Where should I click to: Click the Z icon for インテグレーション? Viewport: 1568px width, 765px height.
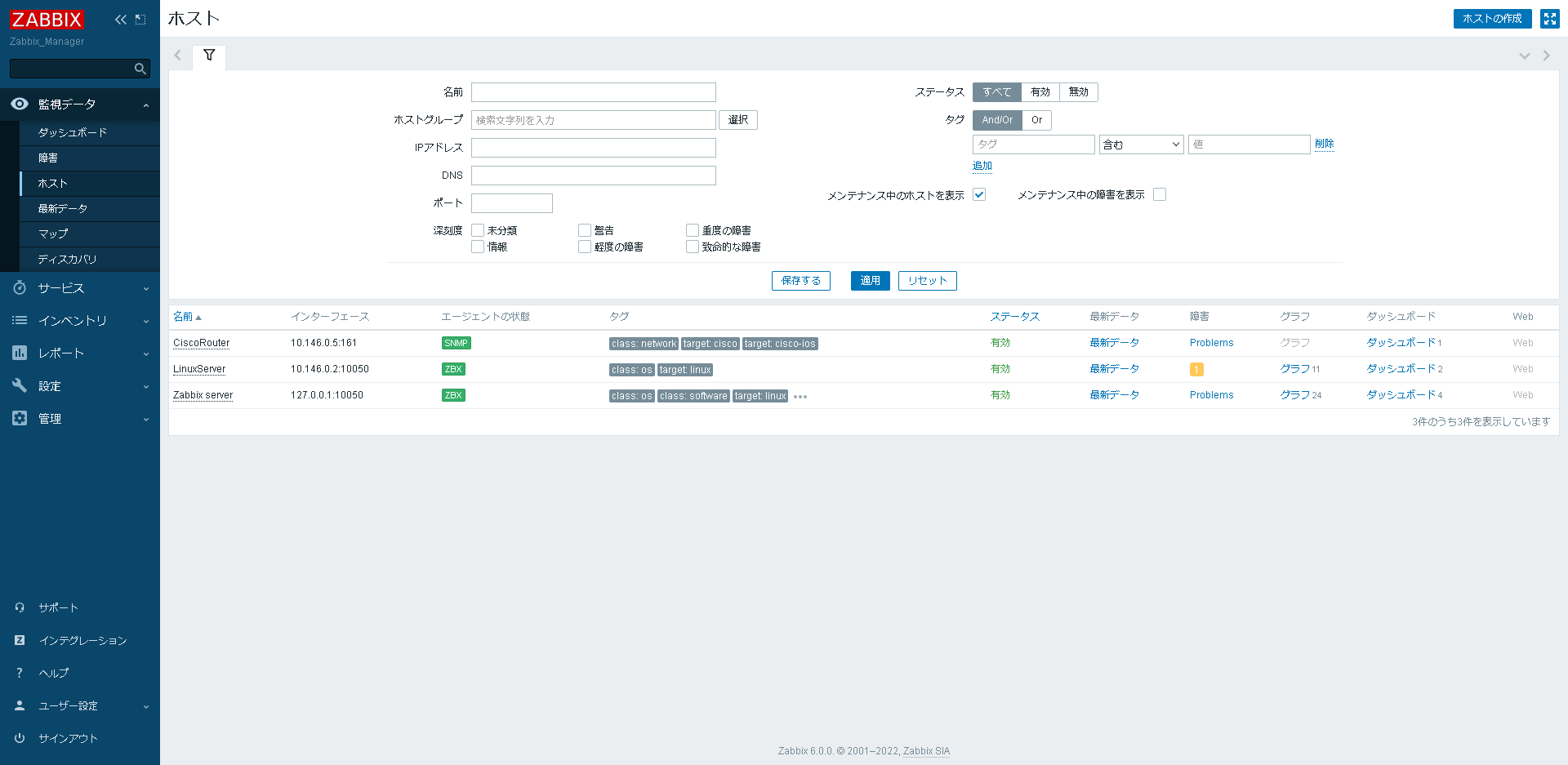pyautogui.click(x=20, y=640)
